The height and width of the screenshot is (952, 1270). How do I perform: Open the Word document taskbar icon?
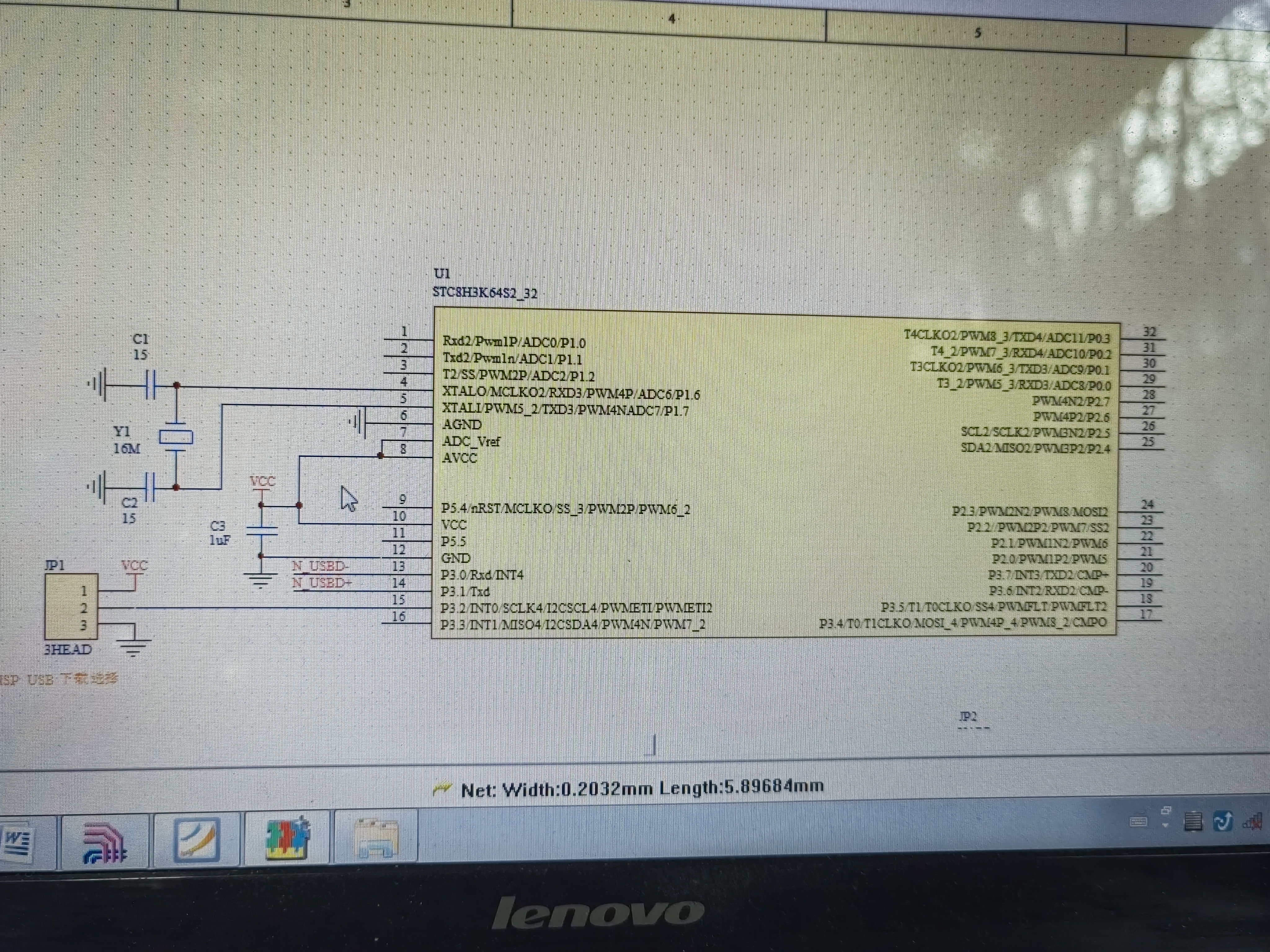click(x=17, y=842)
